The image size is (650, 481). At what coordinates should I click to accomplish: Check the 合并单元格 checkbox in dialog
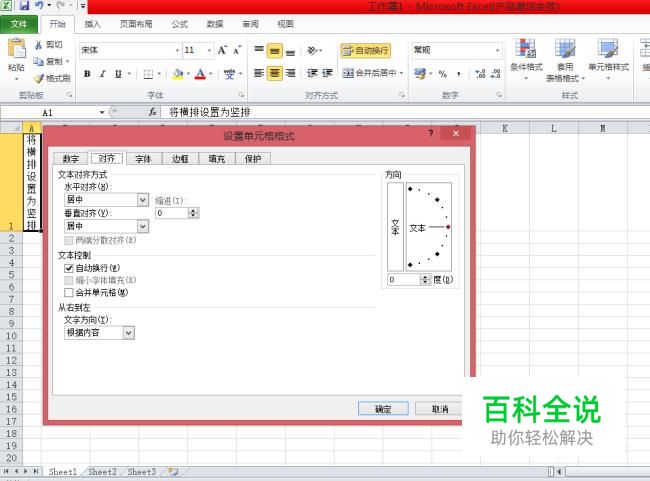tap(69, 293)
